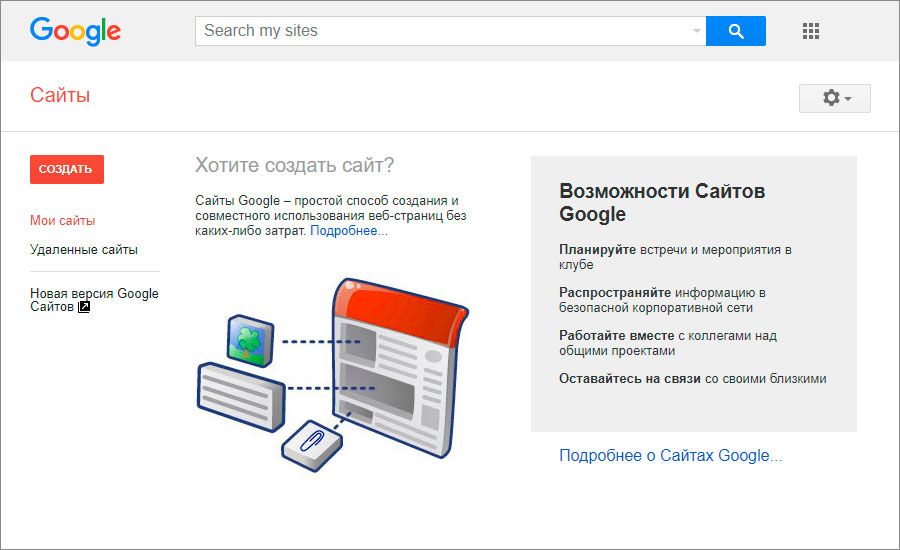Click the Подробнее... link in the description
This screenshot has width=900, height=550.
[349, 231]
